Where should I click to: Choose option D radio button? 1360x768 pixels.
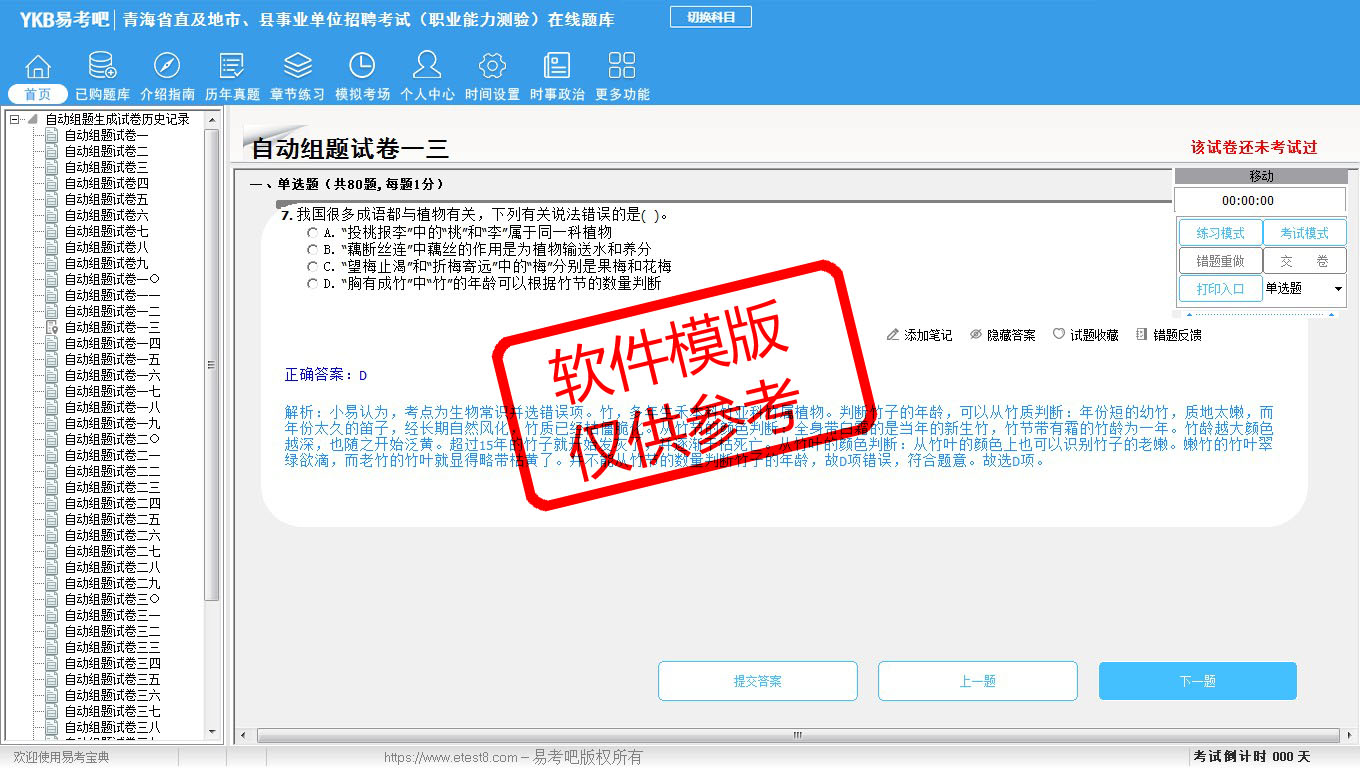[313, 284]
